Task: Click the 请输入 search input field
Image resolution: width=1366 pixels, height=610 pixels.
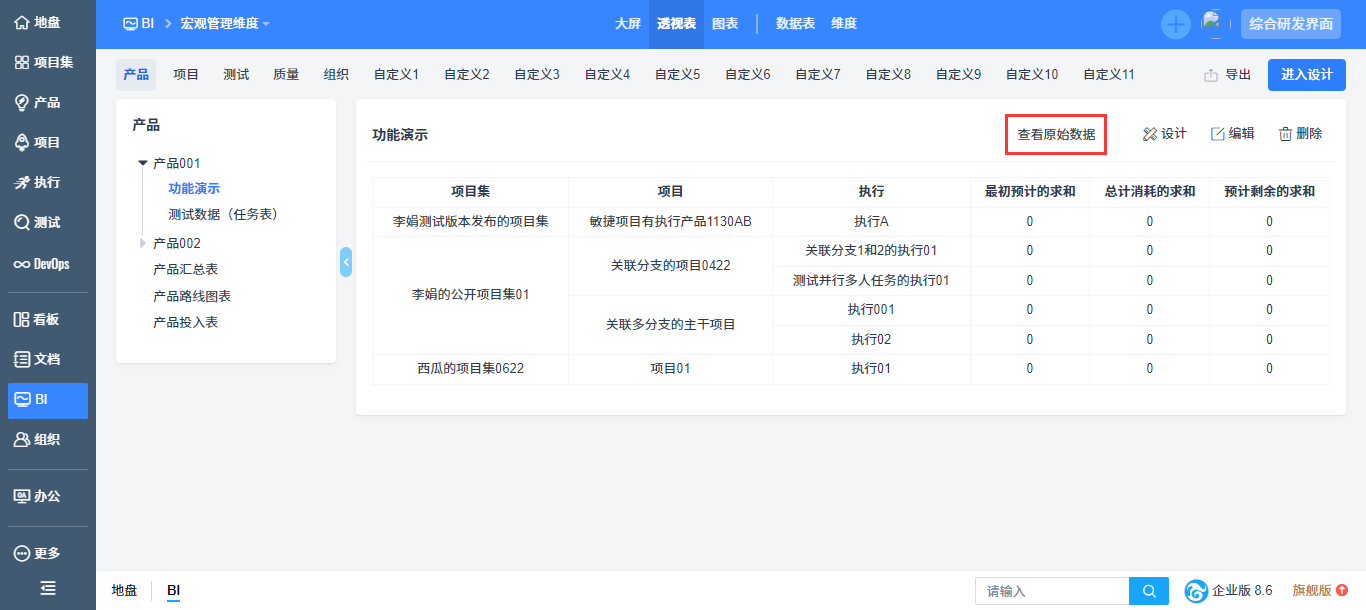Action: 1052,591
